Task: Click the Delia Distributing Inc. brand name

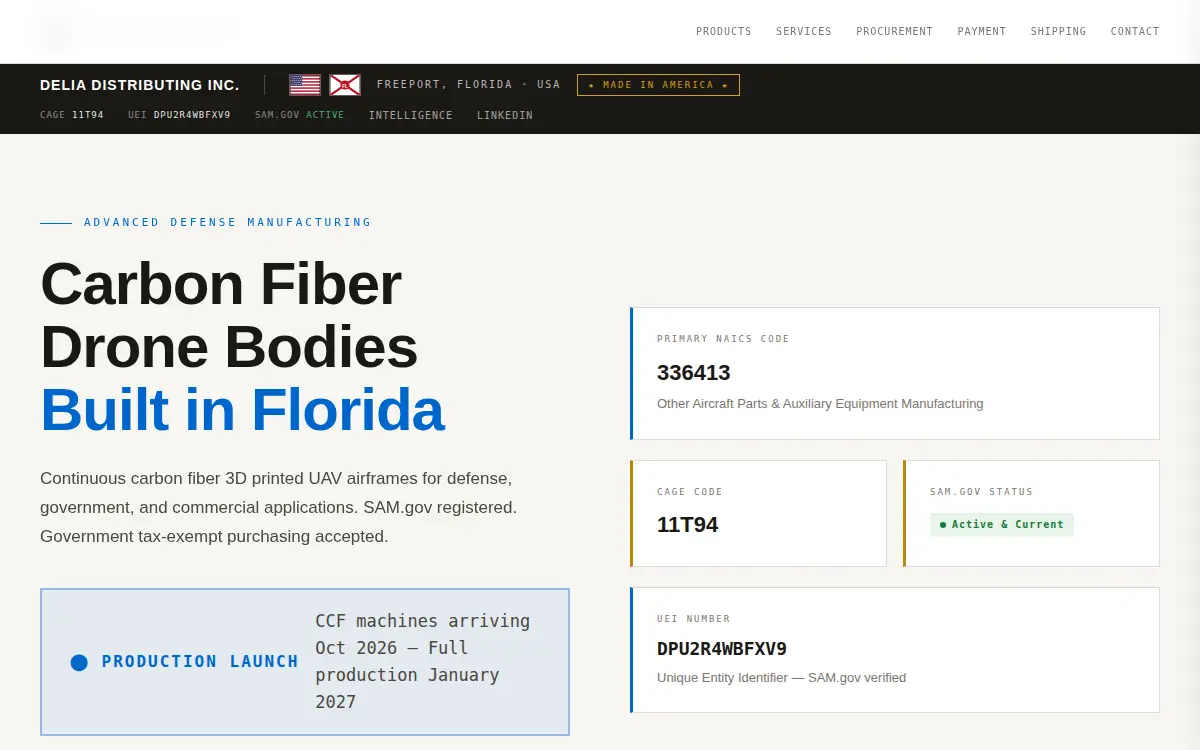Action: 140,85
